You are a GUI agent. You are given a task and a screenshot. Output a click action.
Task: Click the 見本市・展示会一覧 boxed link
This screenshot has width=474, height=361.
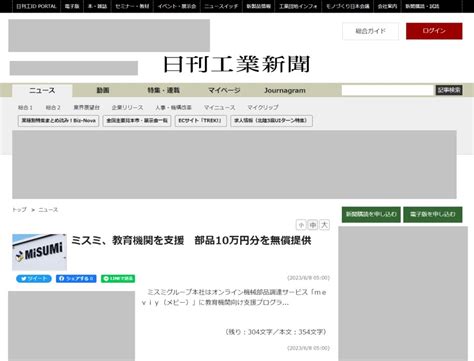(137, 121)
